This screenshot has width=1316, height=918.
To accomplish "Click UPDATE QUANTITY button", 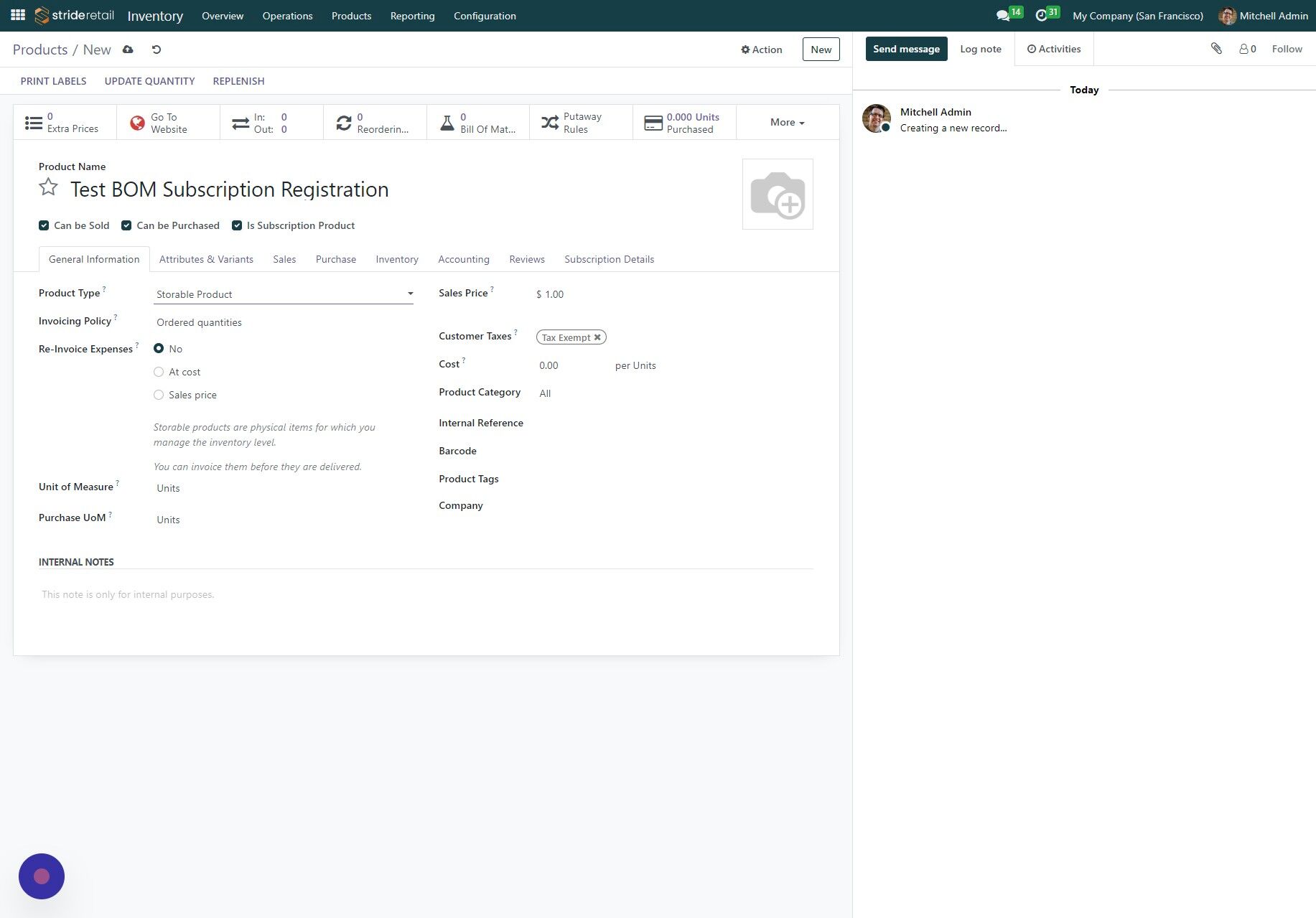I will [149, 81].
